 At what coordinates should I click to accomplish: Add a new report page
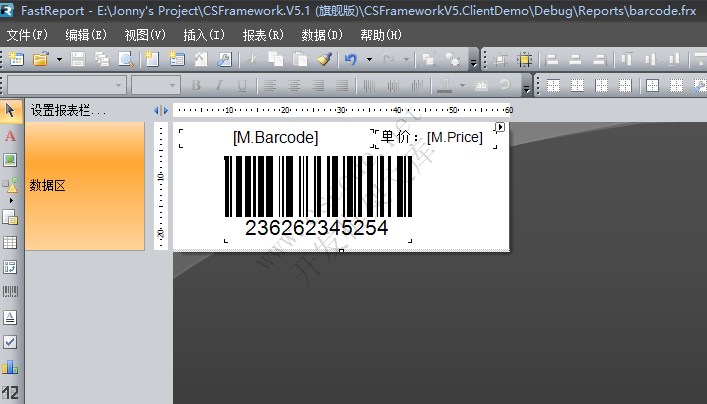[152, 59]
